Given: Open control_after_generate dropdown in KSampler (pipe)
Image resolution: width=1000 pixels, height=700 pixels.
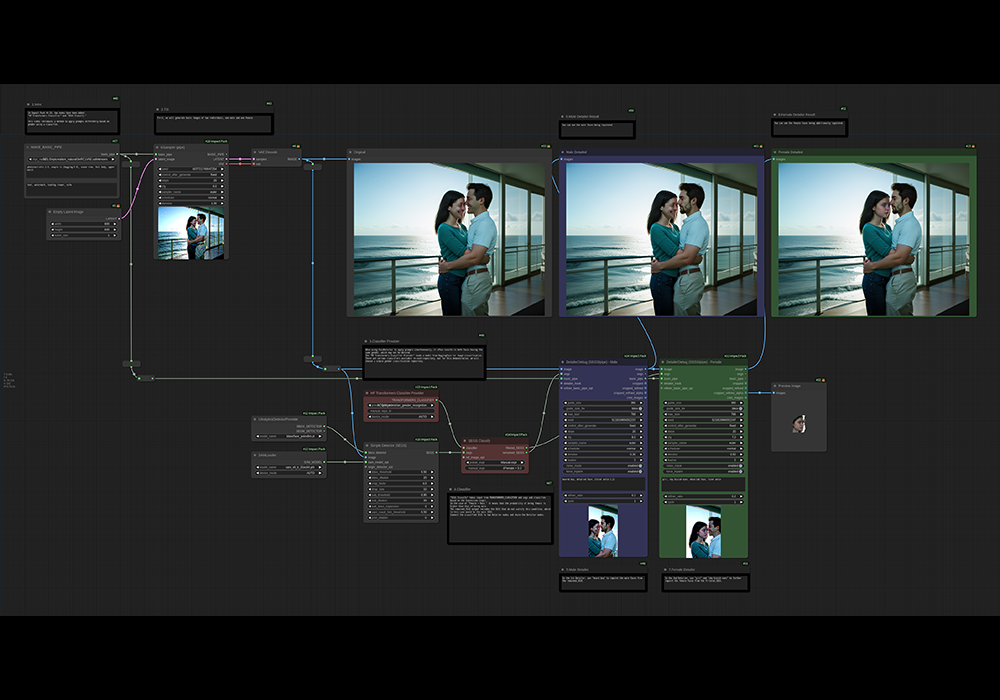Looking at the screenshot, I should click(191, 175).
